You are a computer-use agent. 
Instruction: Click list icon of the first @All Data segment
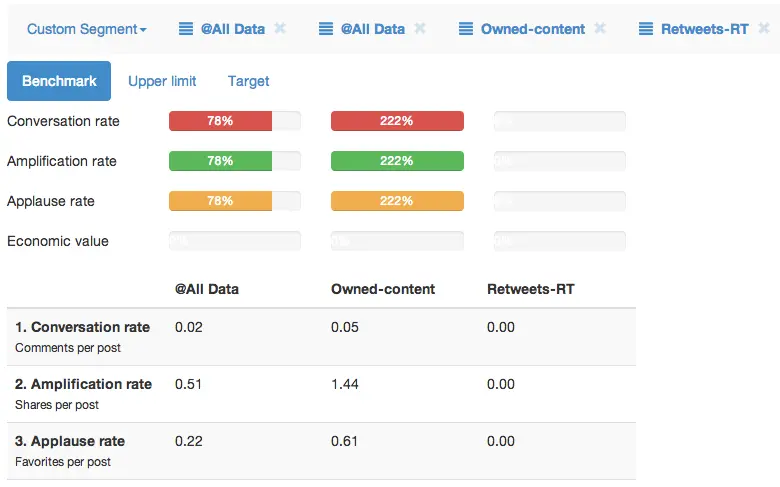point(186,29)
